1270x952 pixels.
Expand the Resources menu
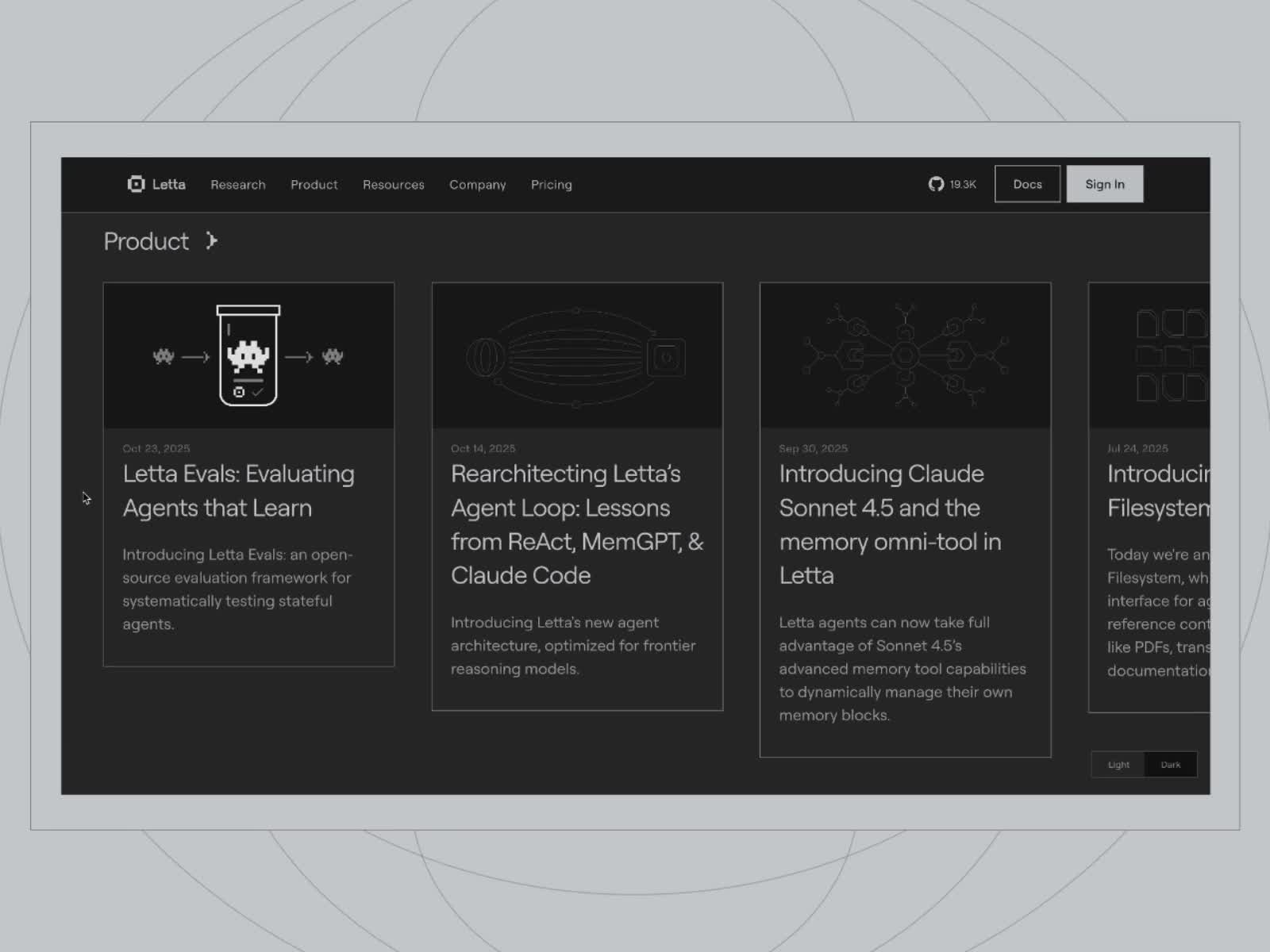(x=393, y=185)
